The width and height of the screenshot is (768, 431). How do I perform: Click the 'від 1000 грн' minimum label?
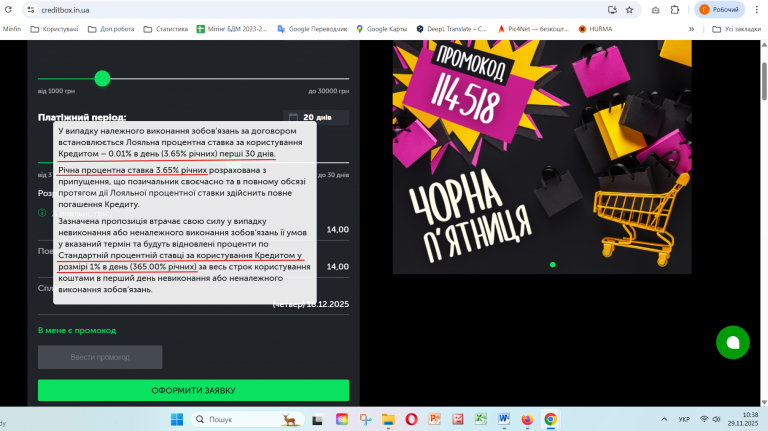click(x=56, y=91)
